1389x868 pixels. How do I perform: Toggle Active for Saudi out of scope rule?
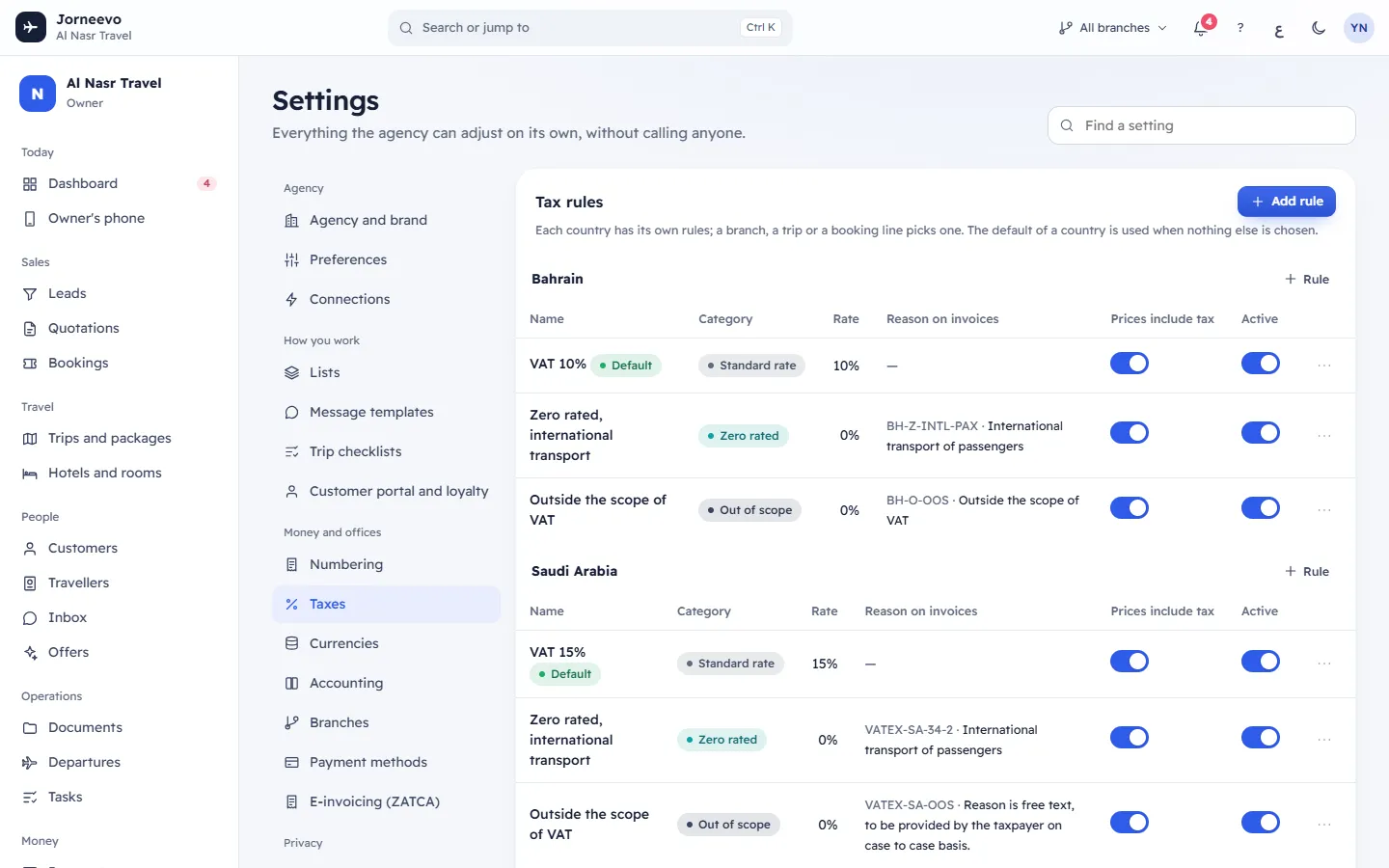pos(1261,823)
